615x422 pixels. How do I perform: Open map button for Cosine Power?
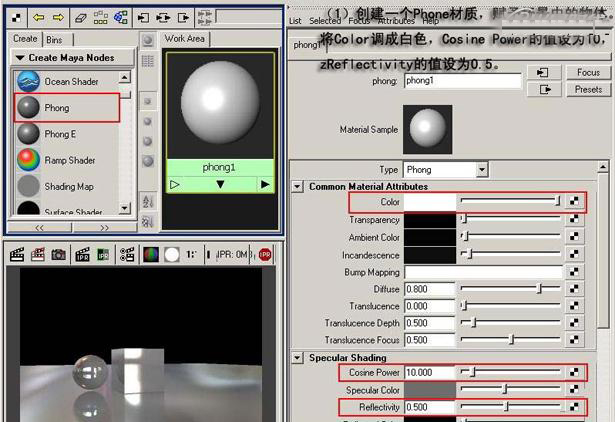[574, 372]
